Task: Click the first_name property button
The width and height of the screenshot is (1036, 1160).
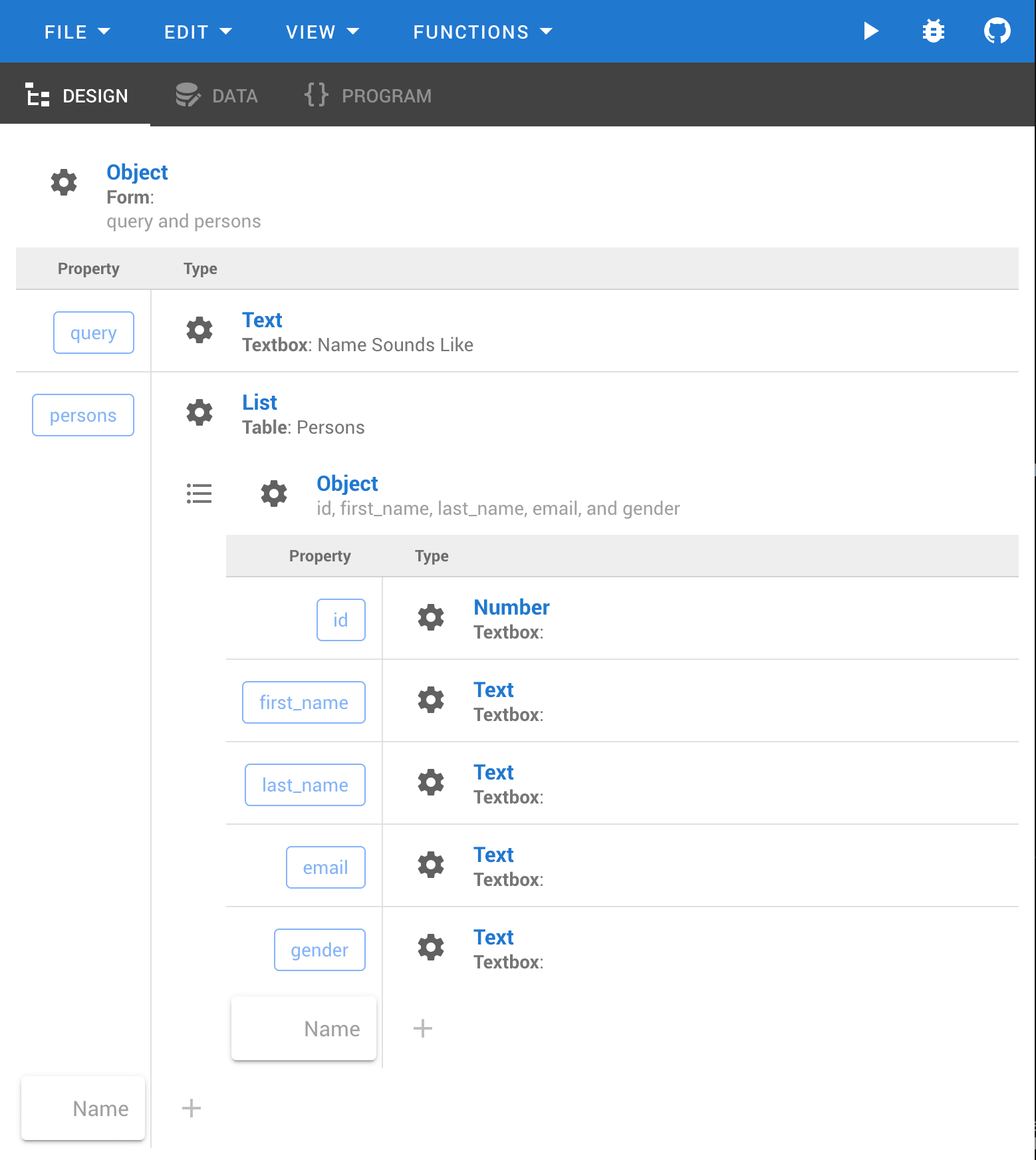Action: click(304, 702)
